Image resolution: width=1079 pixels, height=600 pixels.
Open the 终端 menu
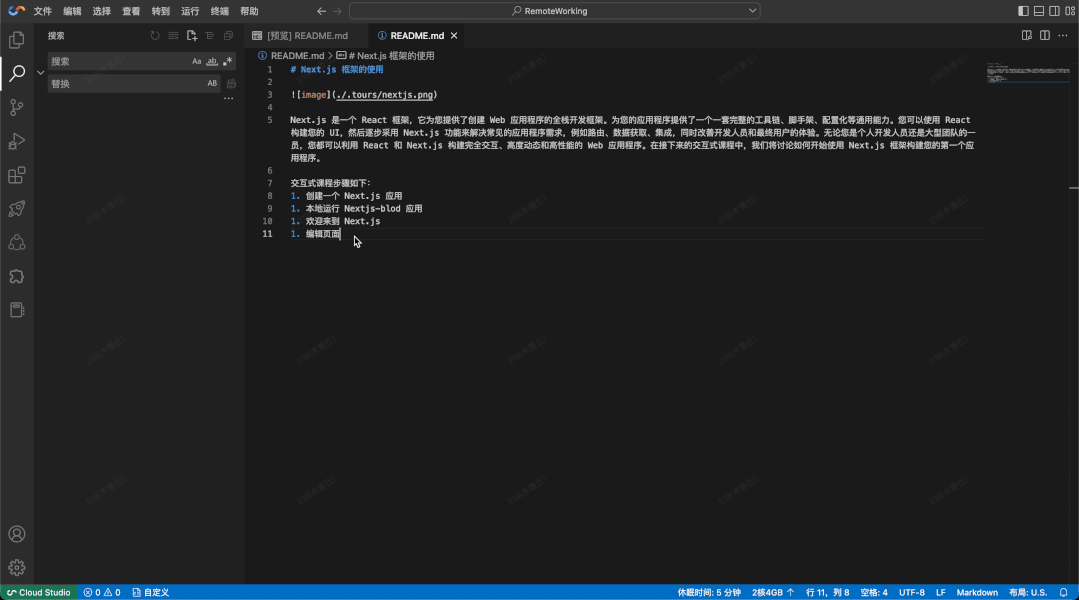point(220,11)
